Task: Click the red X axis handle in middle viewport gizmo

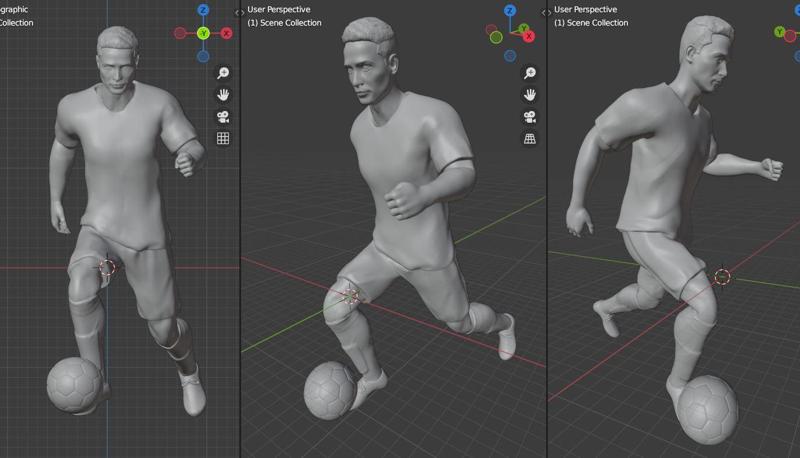Action: pos(529,36)
